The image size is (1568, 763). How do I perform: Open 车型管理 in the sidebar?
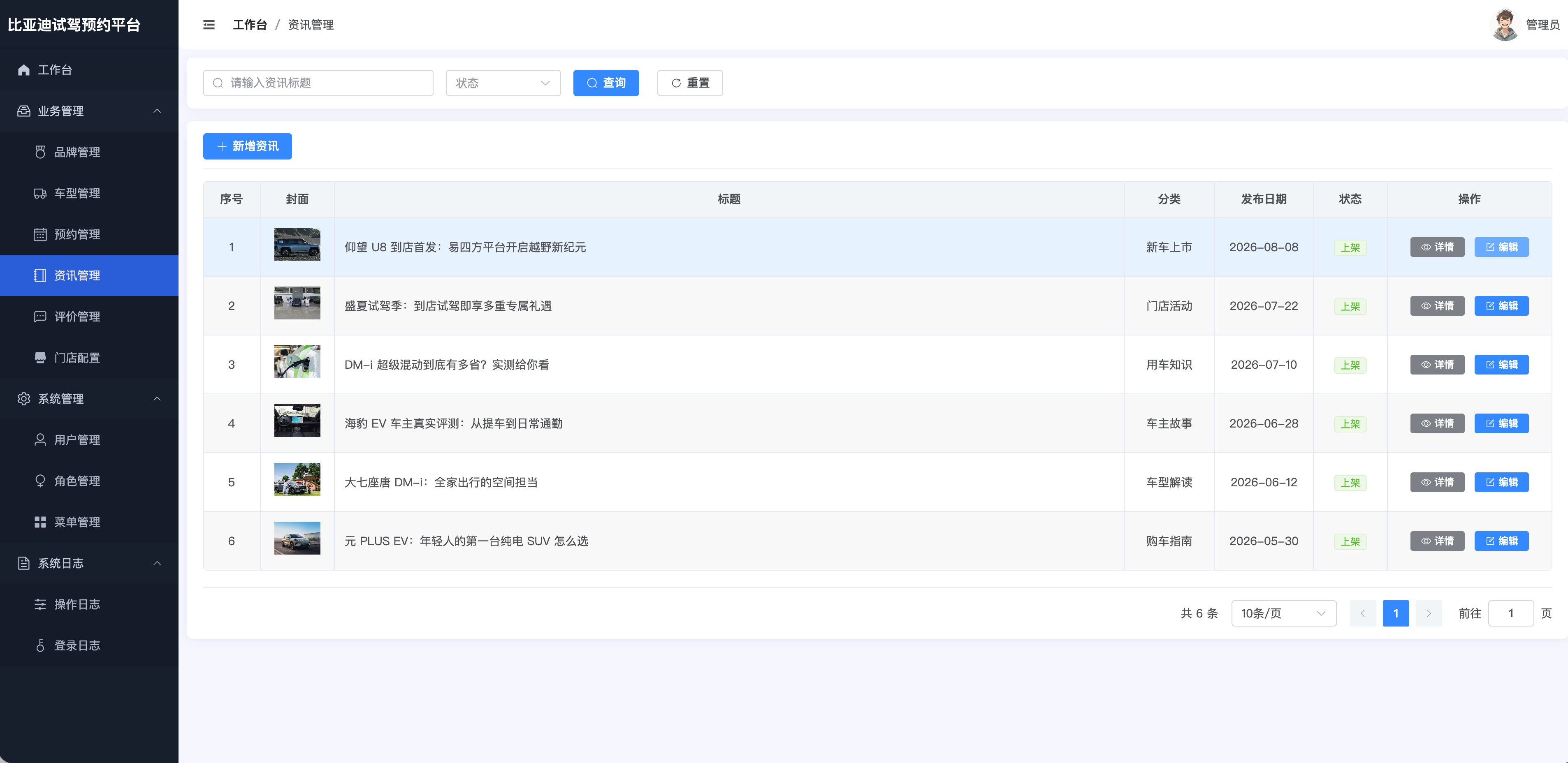tap(90, 194)
